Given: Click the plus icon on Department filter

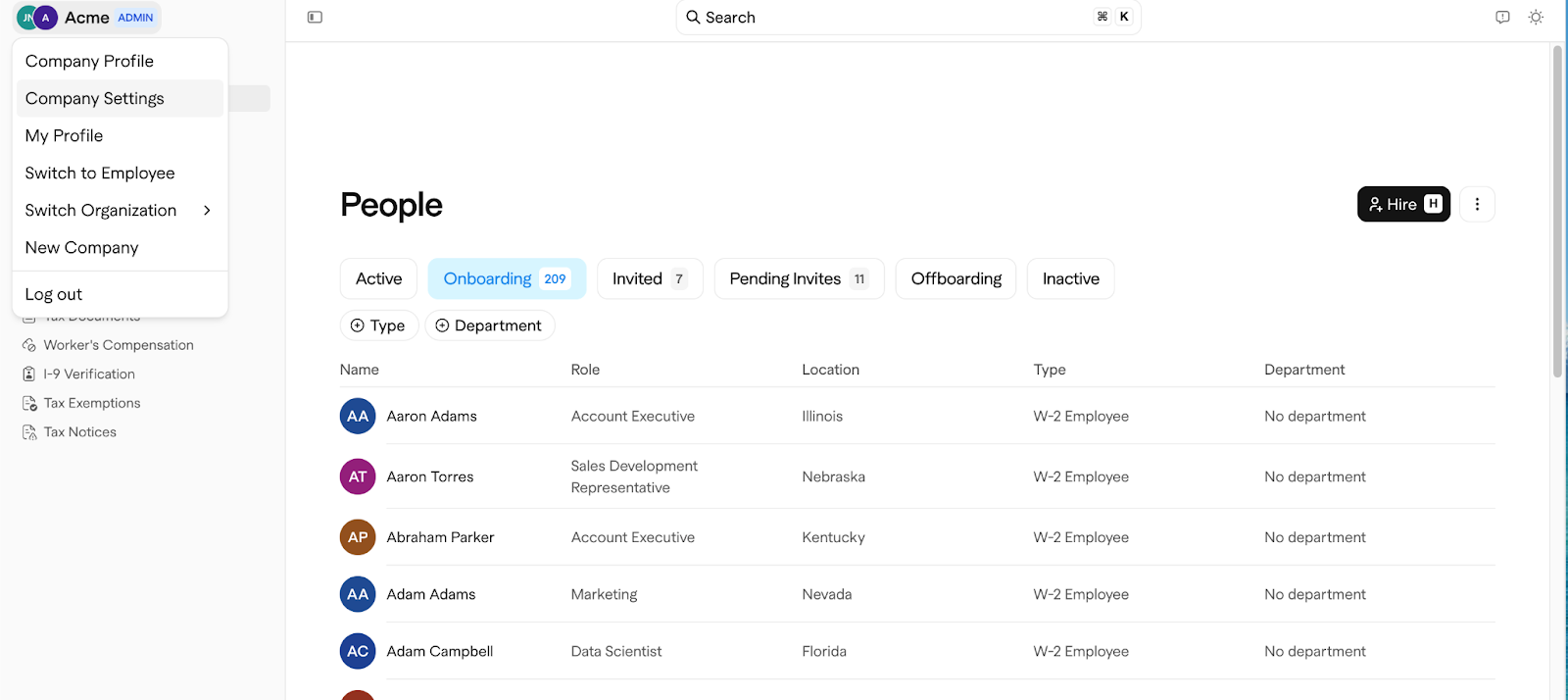Looking at the screenshot, I should pyautogui.click(x=442, y=325).
